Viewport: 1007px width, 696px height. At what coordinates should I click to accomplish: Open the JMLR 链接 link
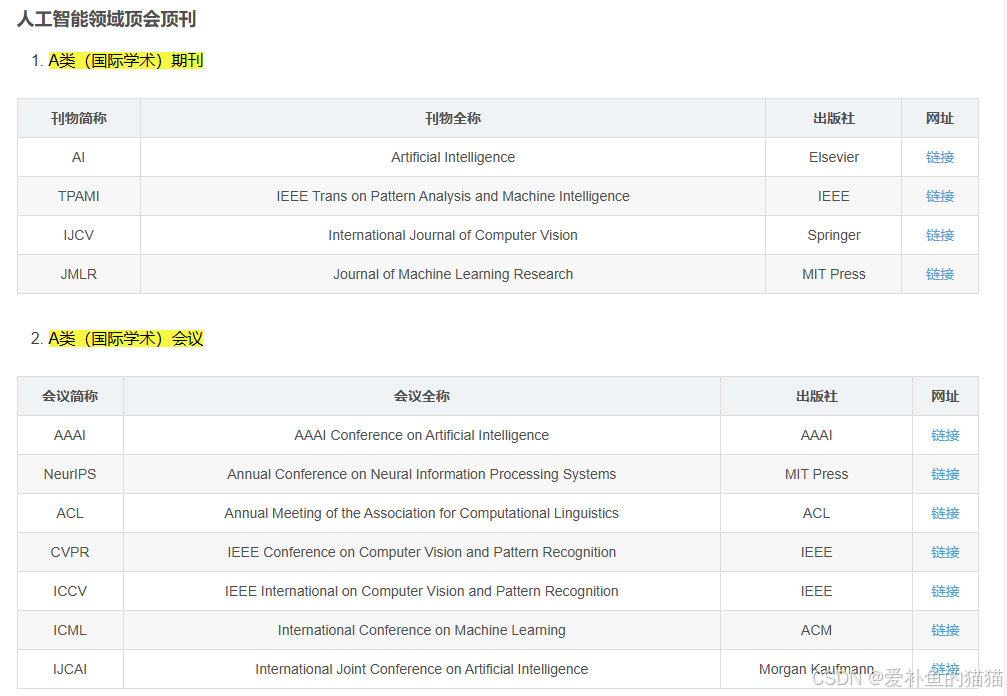click(x=940, y=274)
